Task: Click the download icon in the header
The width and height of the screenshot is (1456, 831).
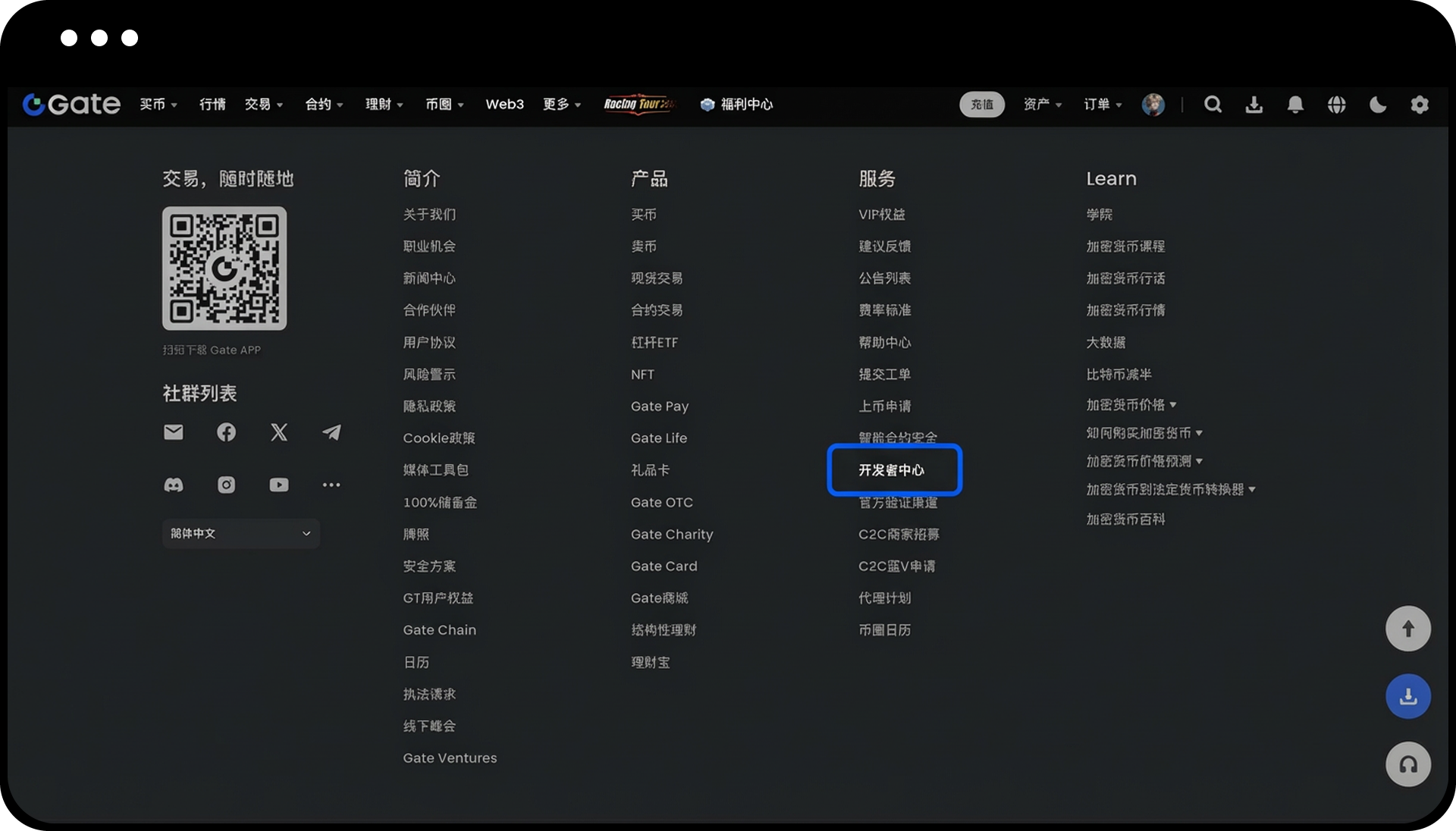Action: coord(1254,105)
